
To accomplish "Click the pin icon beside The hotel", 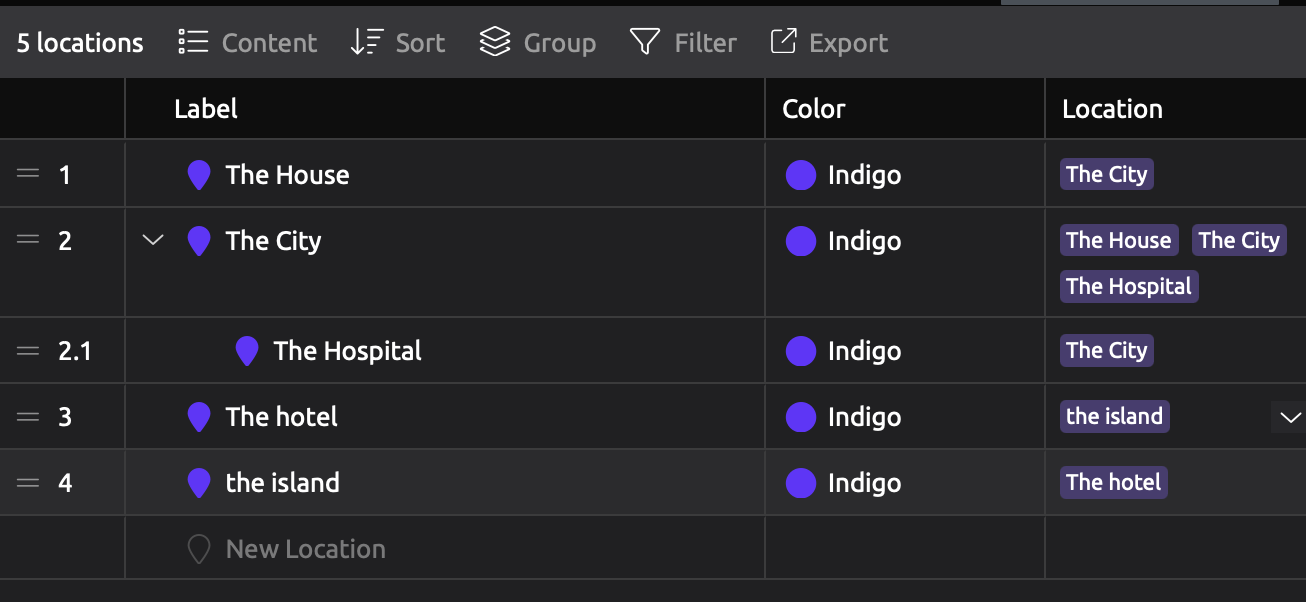I will coord(199,417).
